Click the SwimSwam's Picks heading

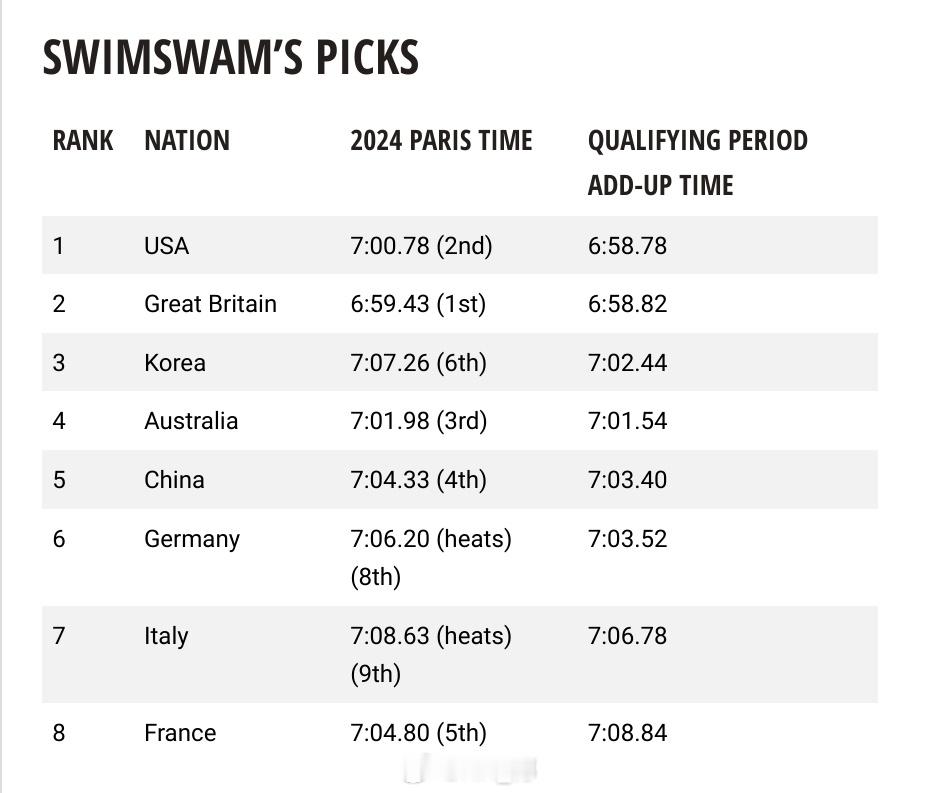coord(231,57)
